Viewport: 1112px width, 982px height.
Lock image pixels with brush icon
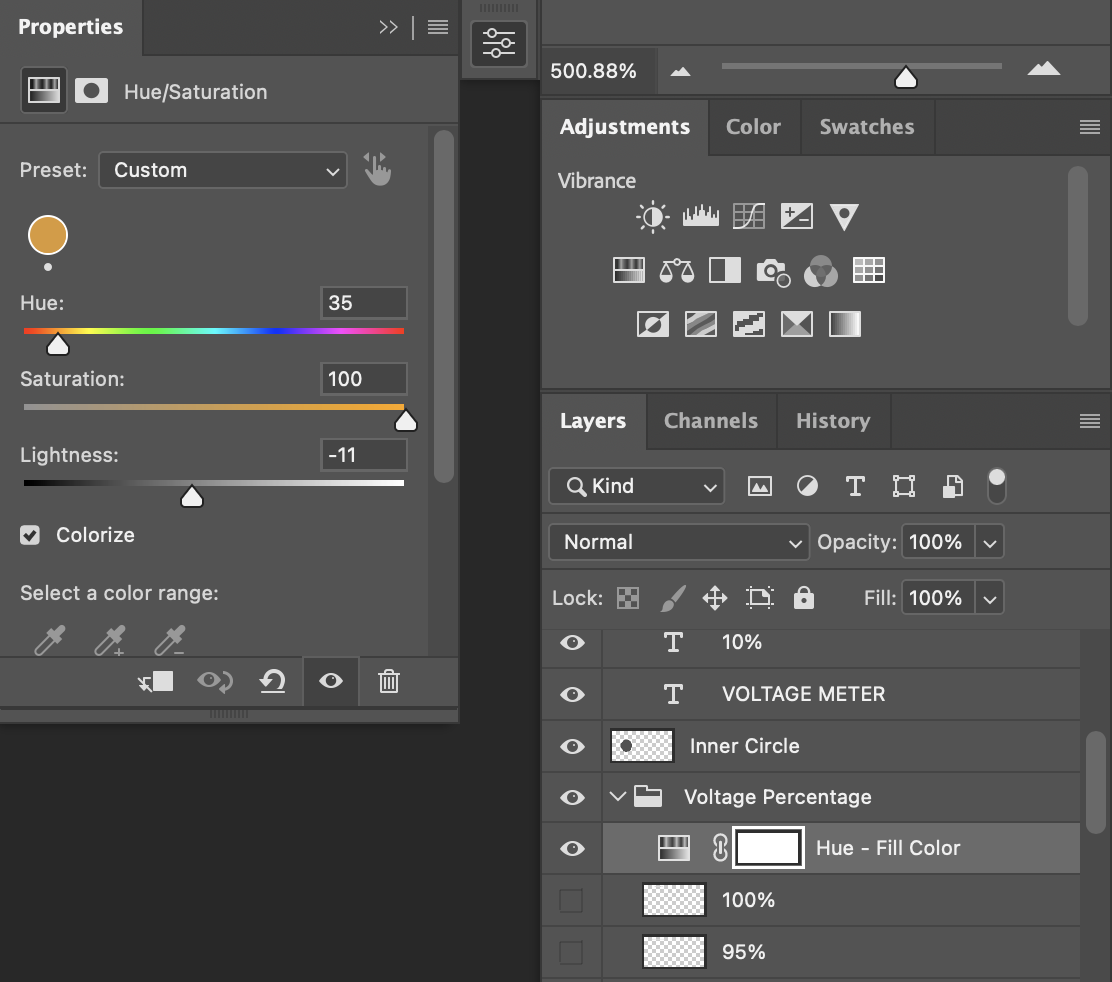pos(673,598)
